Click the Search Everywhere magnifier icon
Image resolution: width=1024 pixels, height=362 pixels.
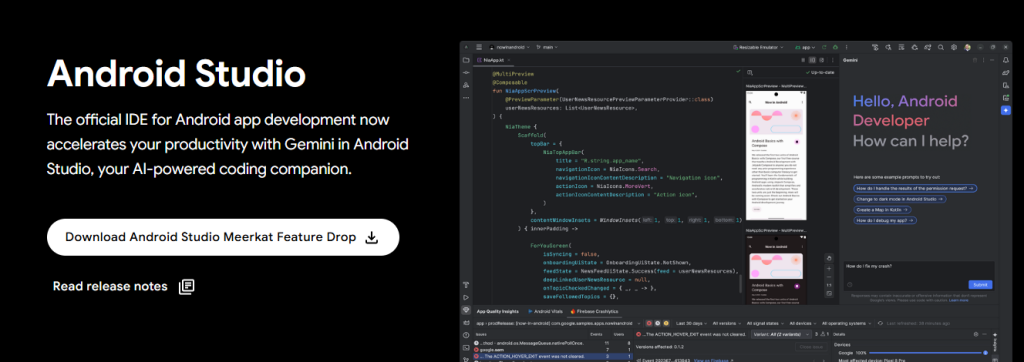[940, 47]
